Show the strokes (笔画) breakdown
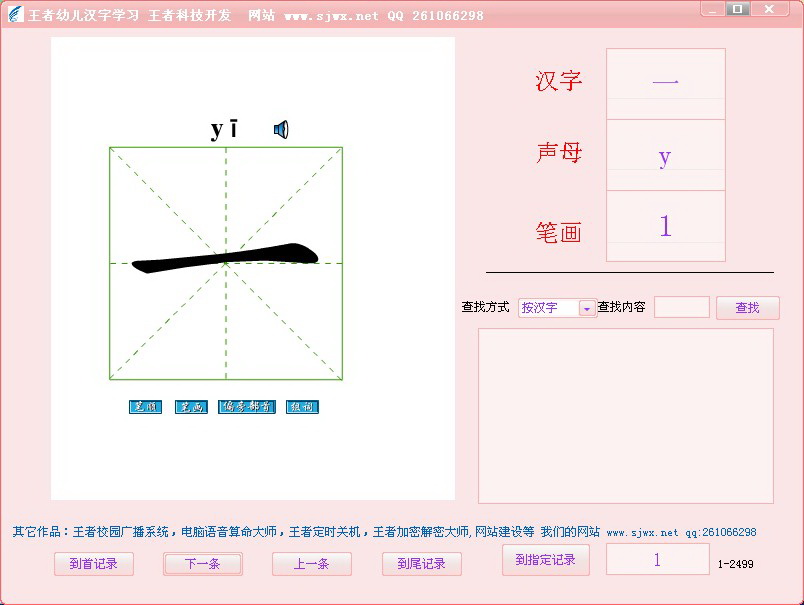 (x=192, y=406)
